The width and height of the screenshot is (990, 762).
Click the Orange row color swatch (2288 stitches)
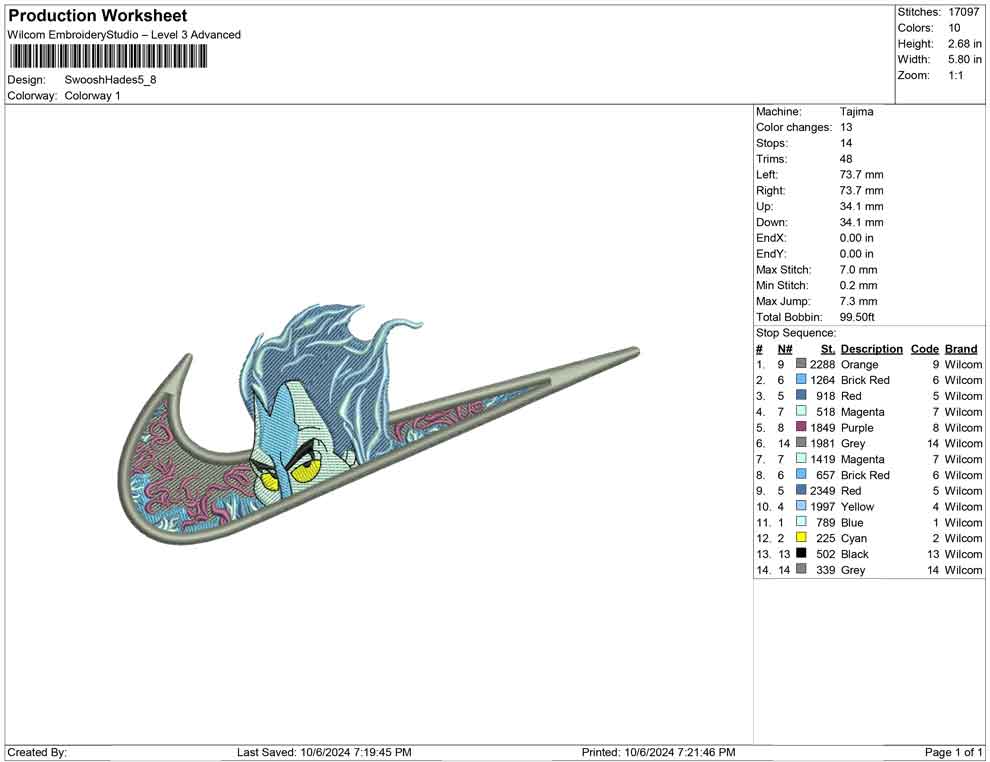point(801,364)
